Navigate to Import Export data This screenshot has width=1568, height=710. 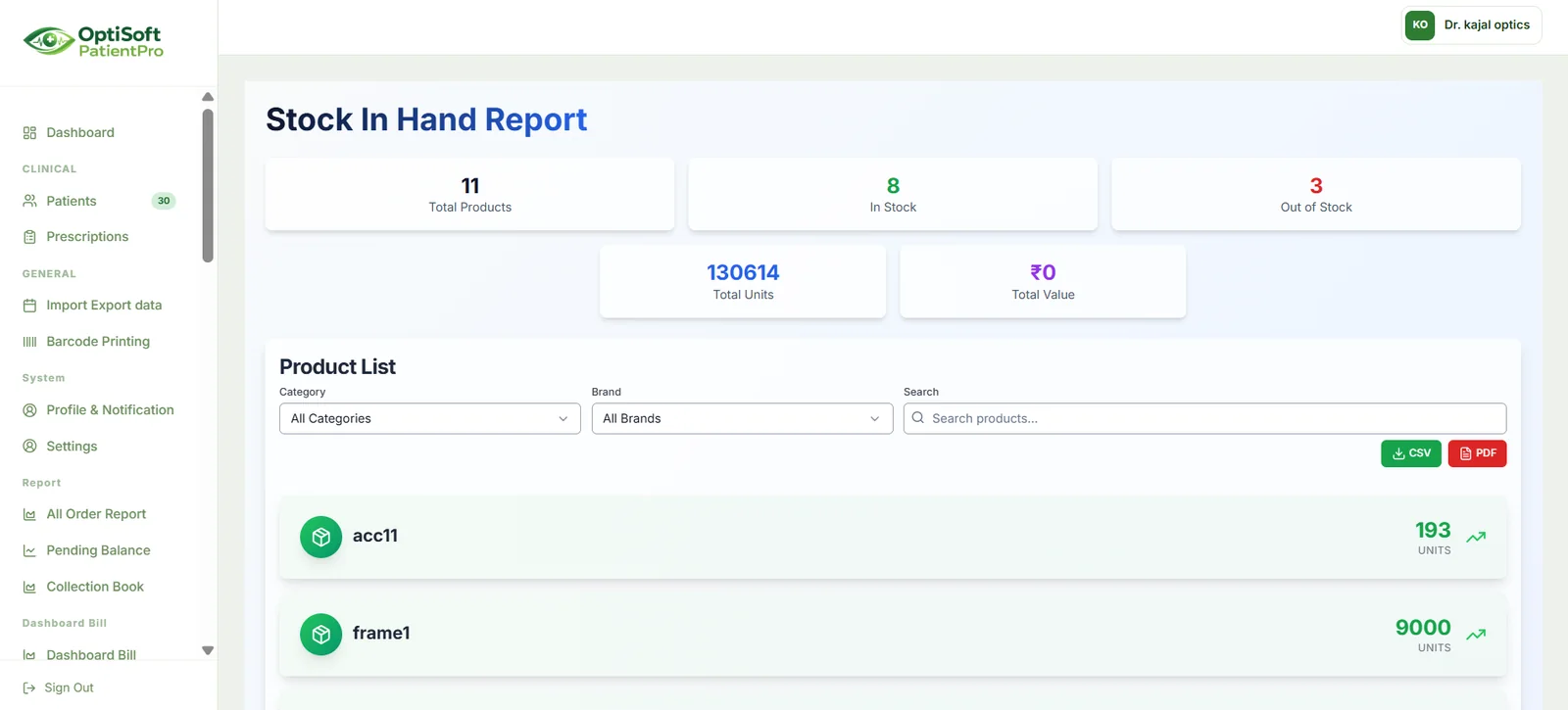point(104,306)
